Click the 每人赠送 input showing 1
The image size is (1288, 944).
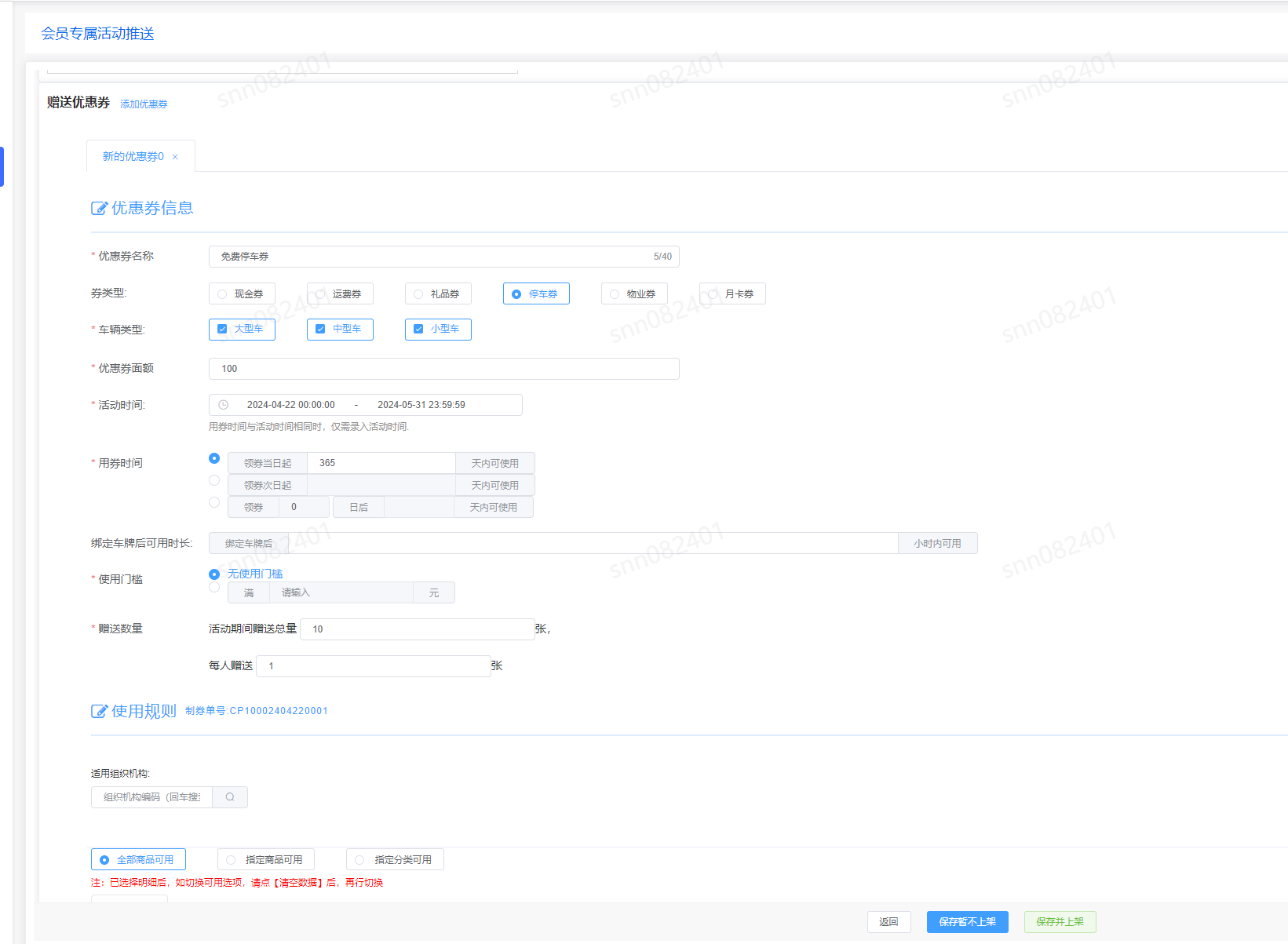[374, 666]
